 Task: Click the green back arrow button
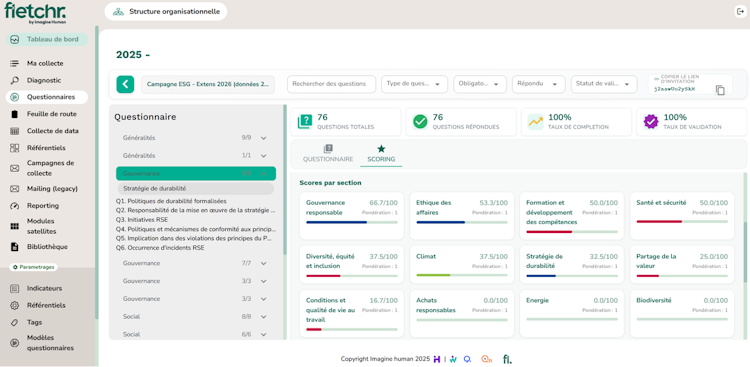pos(125,84)
